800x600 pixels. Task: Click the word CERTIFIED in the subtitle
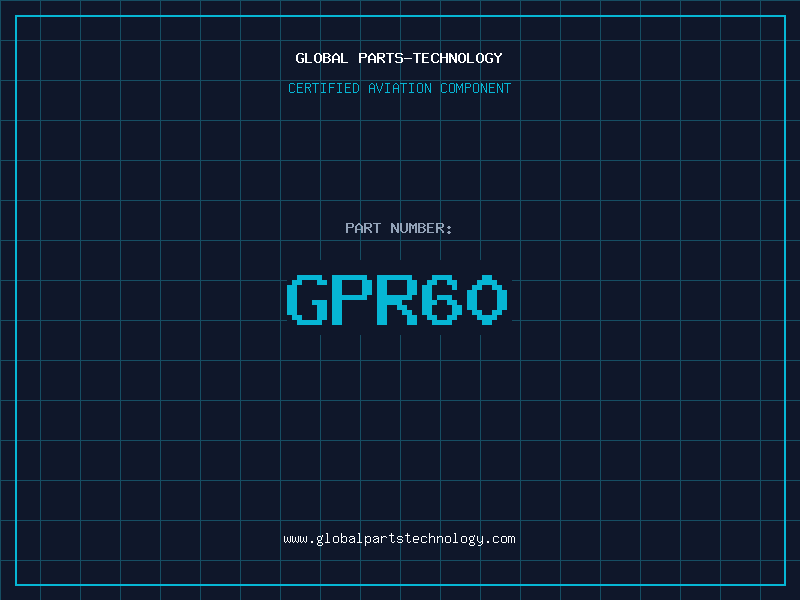pyautogui.click(x=324, y=88)
